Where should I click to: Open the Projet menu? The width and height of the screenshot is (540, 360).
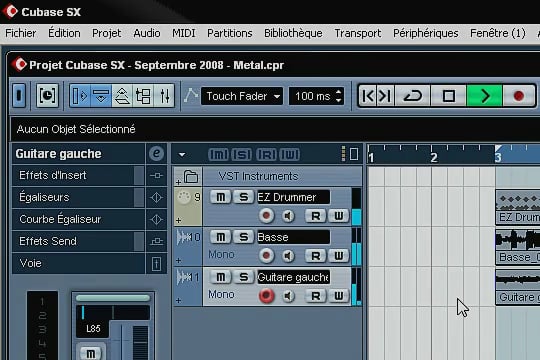click(106, 33)
